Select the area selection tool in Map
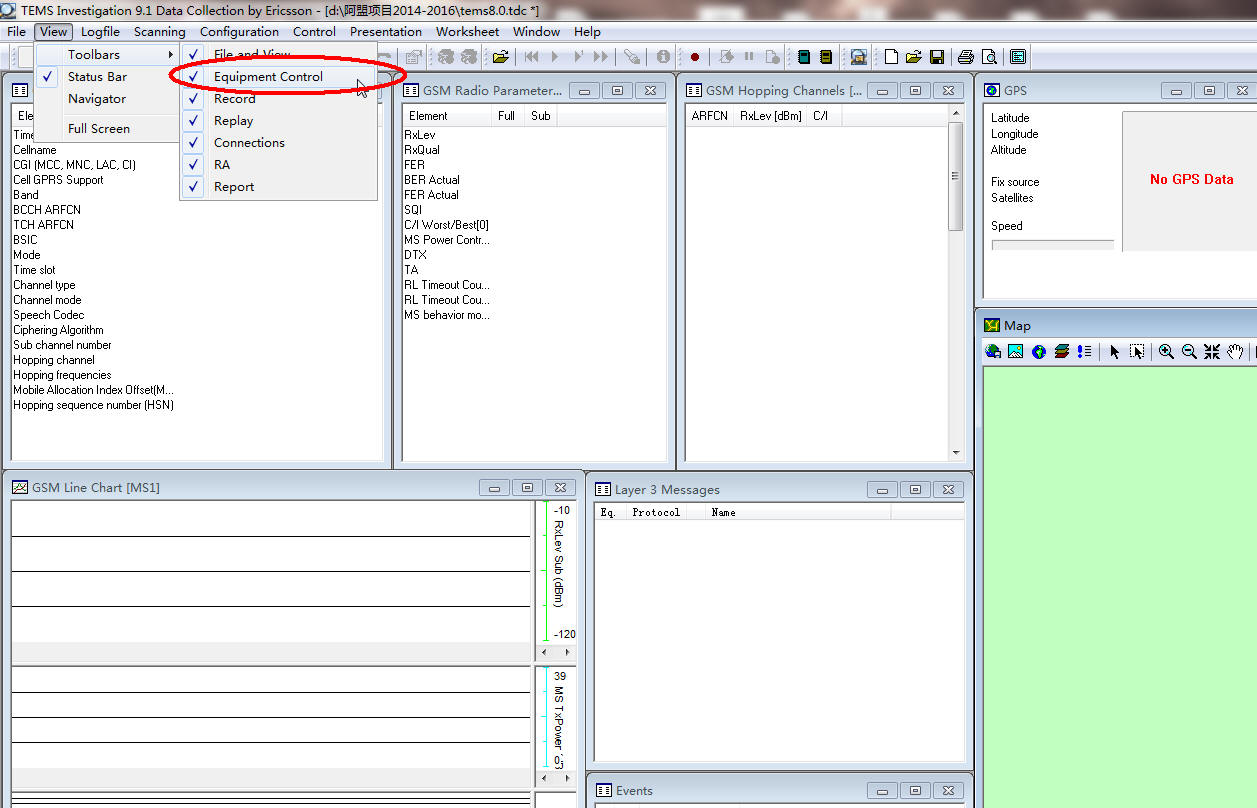1257x808 pixels. coord(1137,351)
